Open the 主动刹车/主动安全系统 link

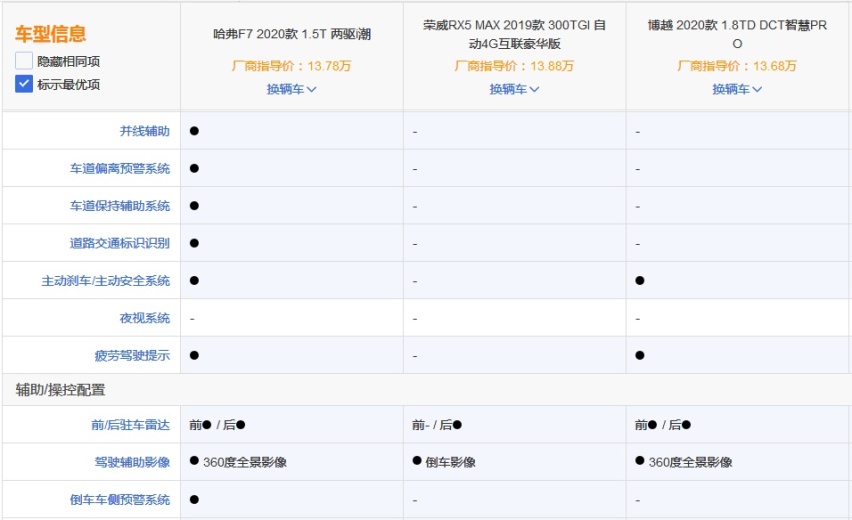point(105,281)
